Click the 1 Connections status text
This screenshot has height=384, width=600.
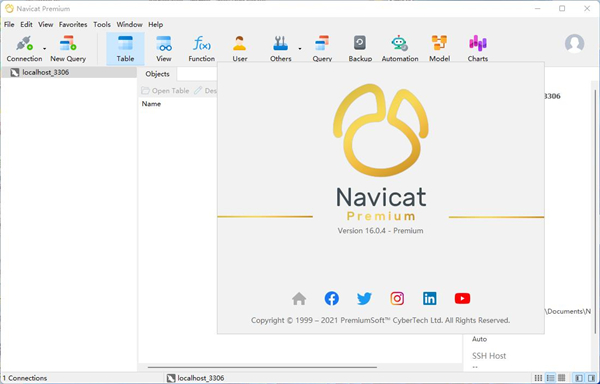point(25,378)
